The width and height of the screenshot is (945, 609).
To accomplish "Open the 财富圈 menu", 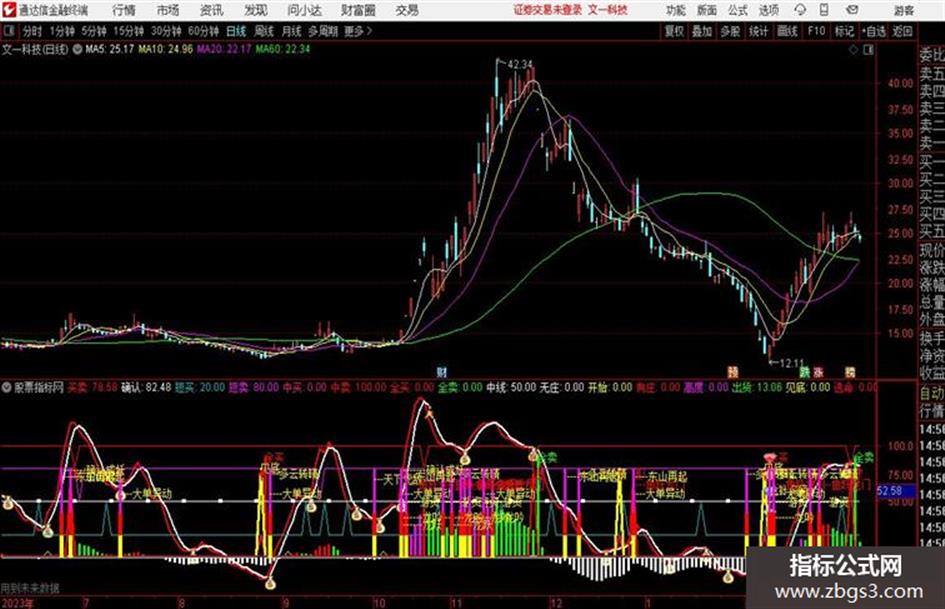I will click(x=358, y=10).
